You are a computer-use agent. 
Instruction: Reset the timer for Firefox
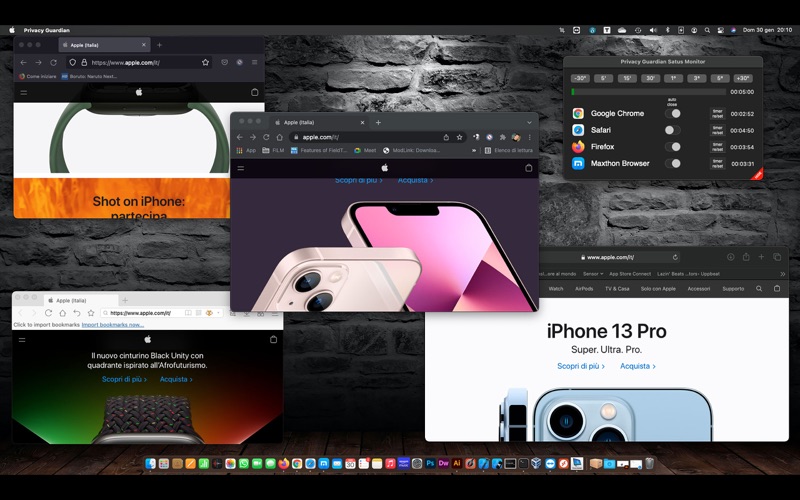click(717, 146)
